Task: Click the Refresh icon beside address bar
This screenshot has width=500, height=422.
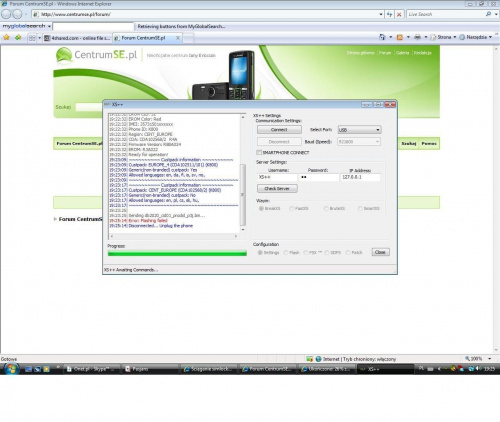Action: [389, 14]
